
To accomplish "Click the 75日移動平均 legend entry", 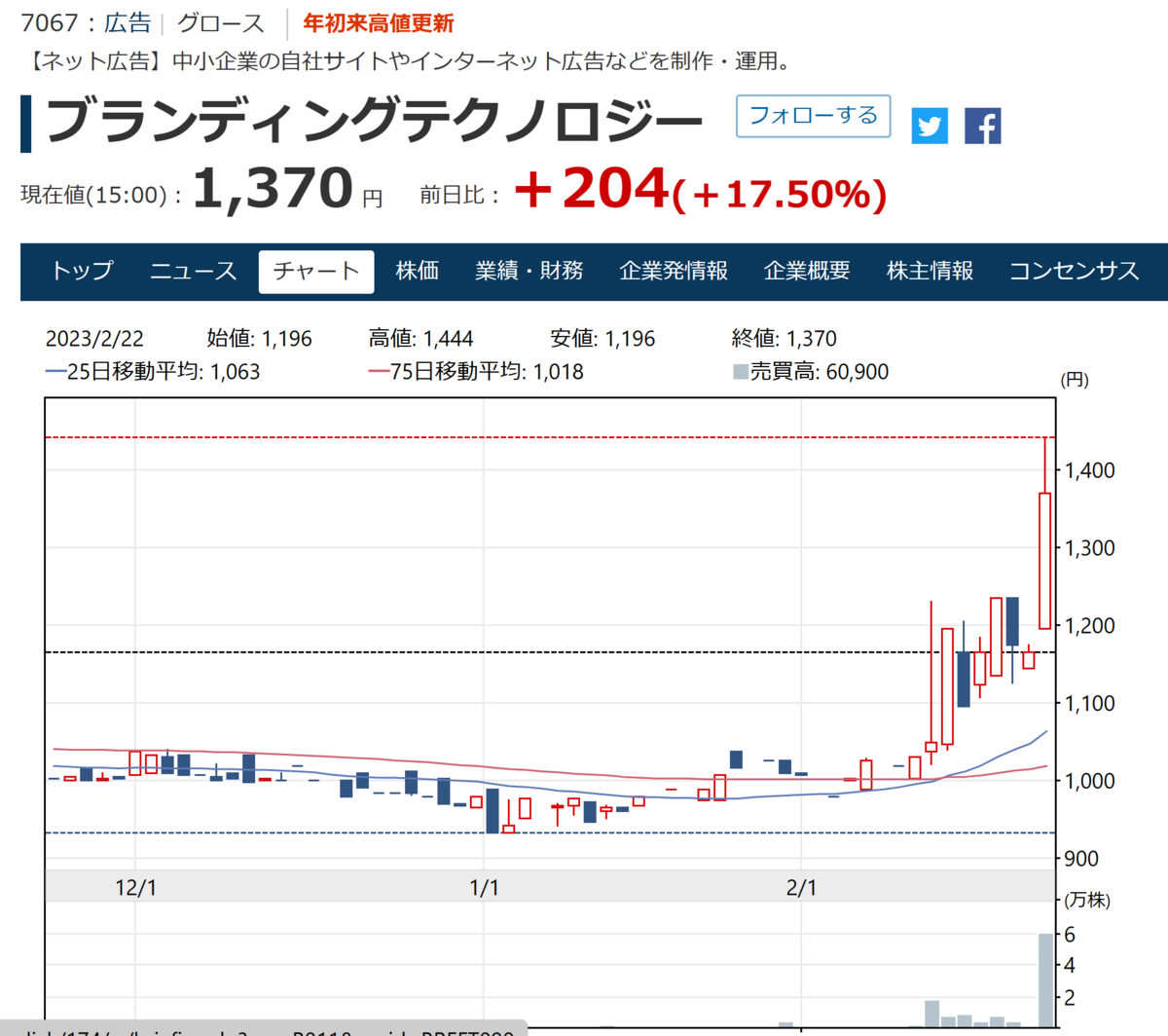I will 476,372.
